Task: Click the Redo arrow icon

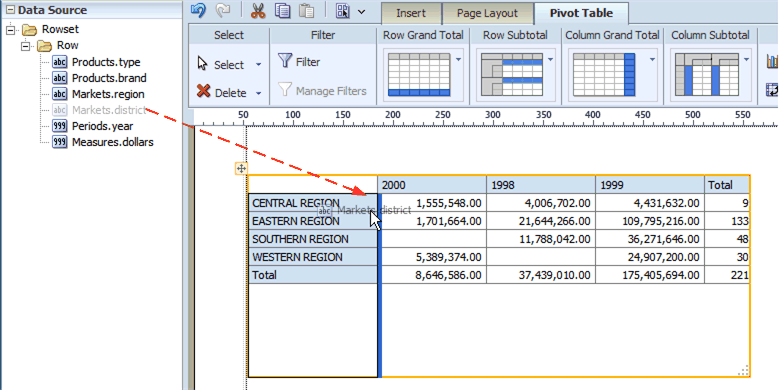Action: click(222, 11)
